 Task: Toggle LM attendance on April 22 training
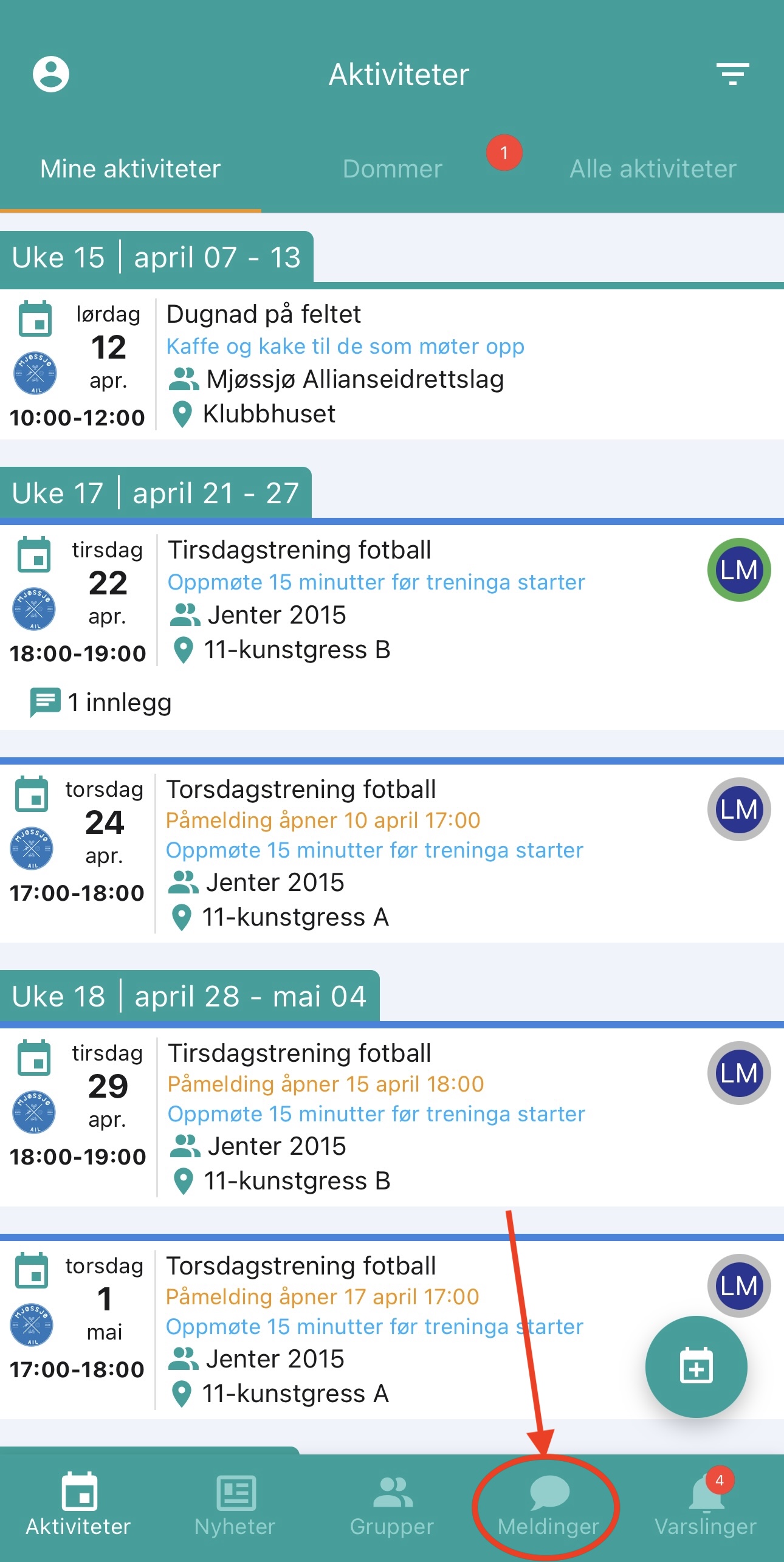[x=738, y=570]
